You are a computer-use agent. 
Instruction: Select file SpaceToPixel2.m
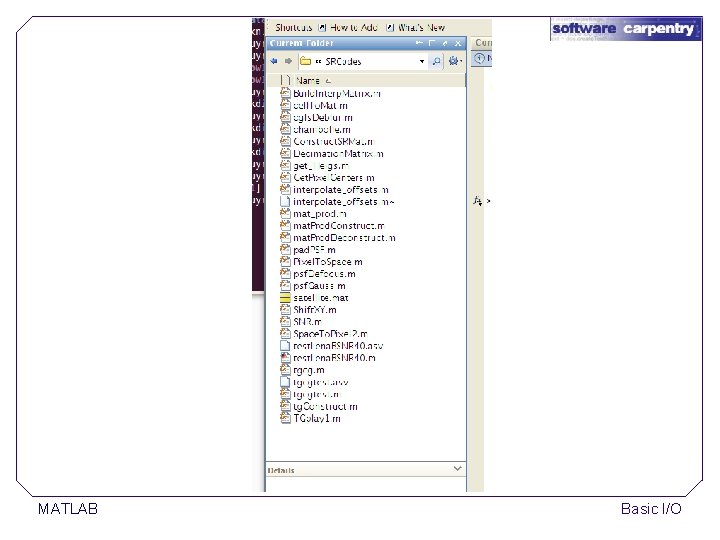(330, 334)
